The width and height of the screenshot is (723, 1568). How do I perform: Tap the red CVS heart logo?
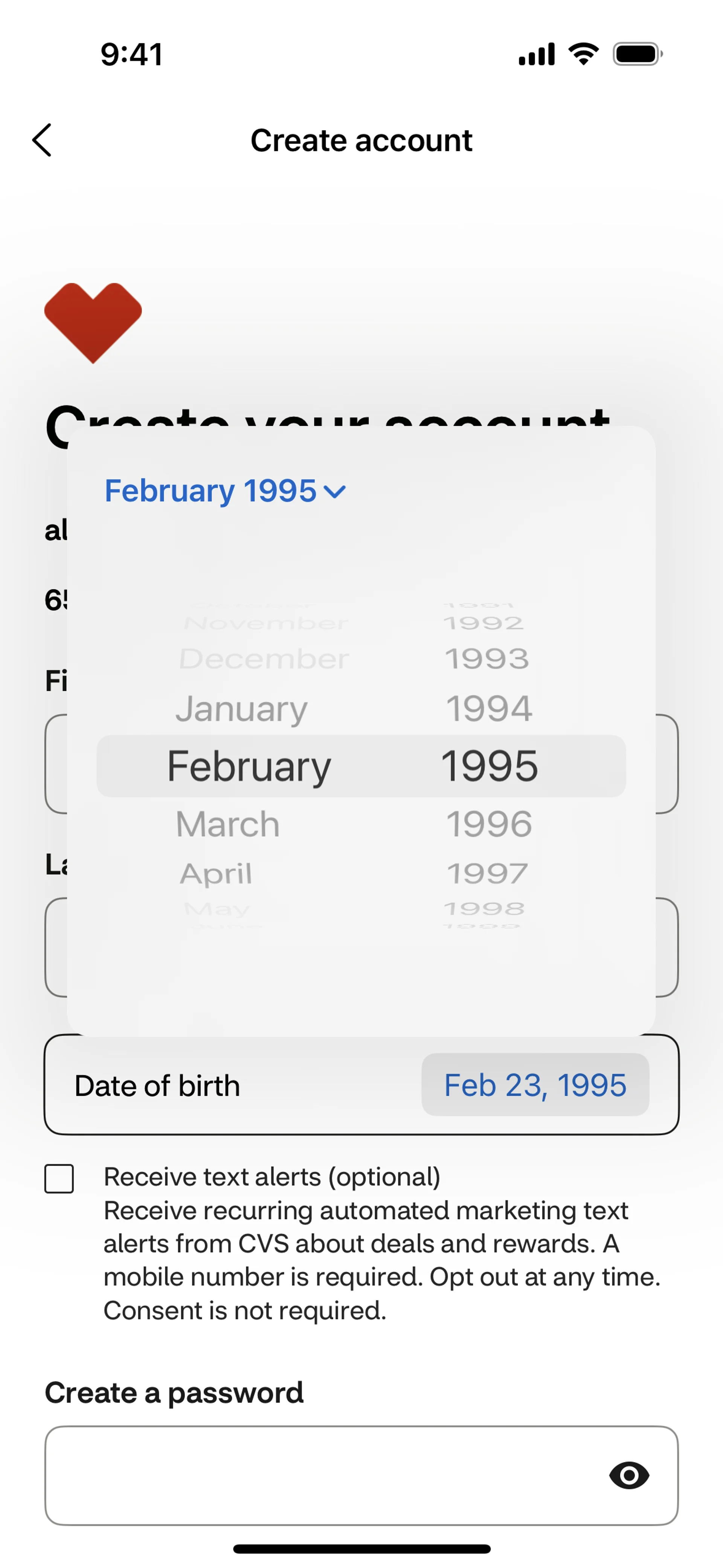(93, 321)
